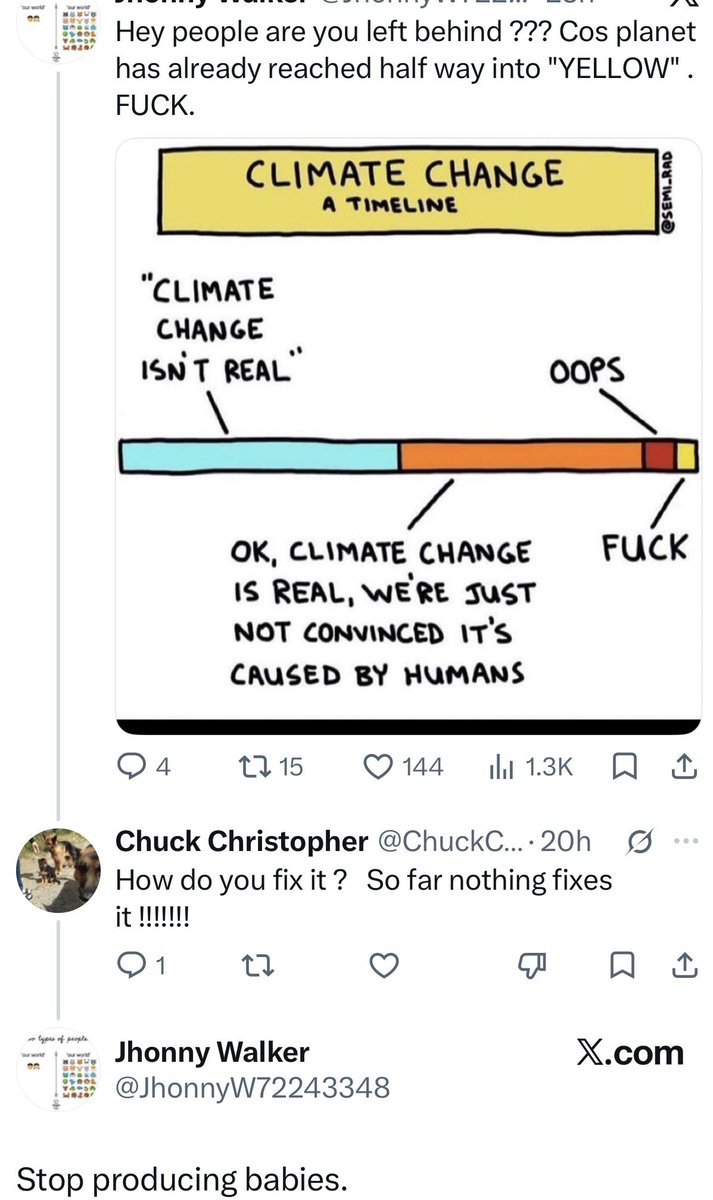
Task: Open the @JhonnyW72243348 handle
Action: click(x=253, y=1088)
